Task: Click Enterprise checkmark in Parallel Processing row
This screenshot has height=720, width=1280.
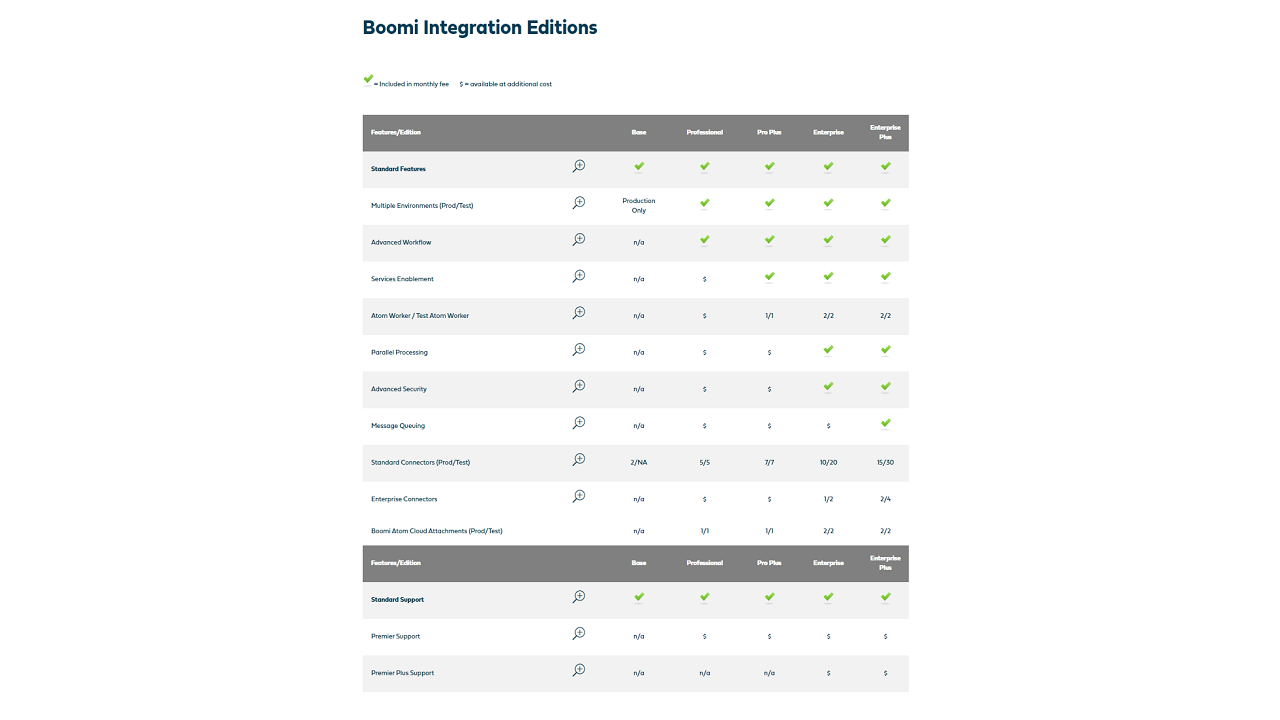Action: pyautogui.click(x=828, y=350)
